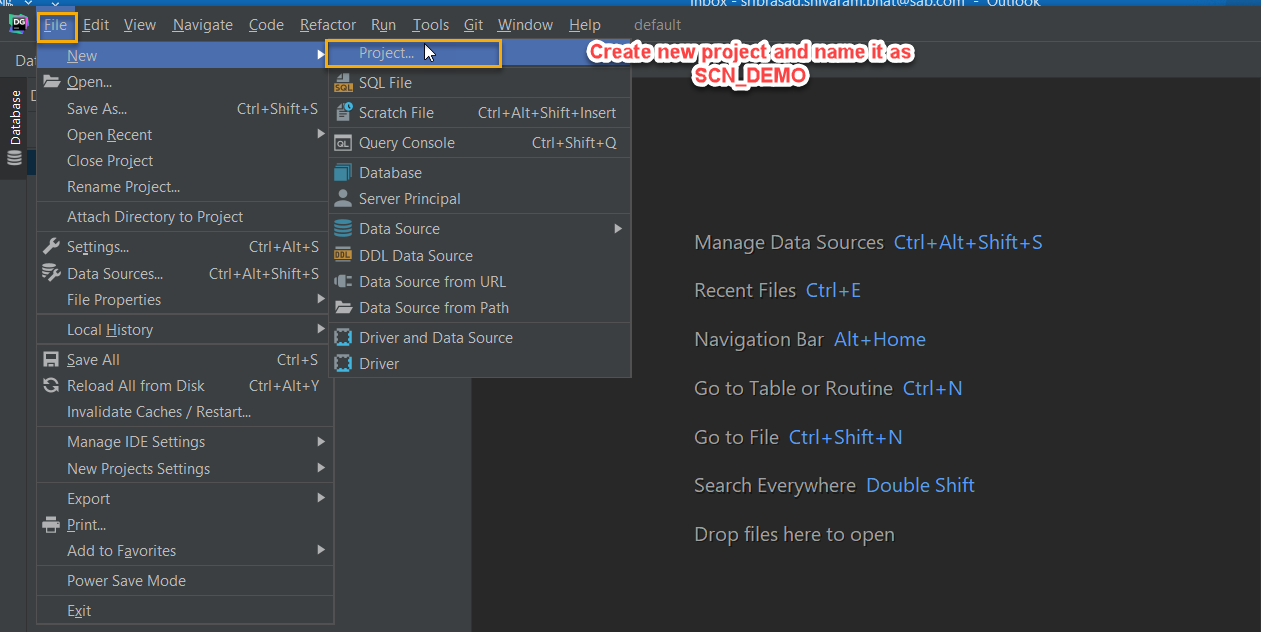Open a Query Console via its QL icon
Image resolution: width=1261 pixels, height=632 pixels.
(x=344, y=142)
